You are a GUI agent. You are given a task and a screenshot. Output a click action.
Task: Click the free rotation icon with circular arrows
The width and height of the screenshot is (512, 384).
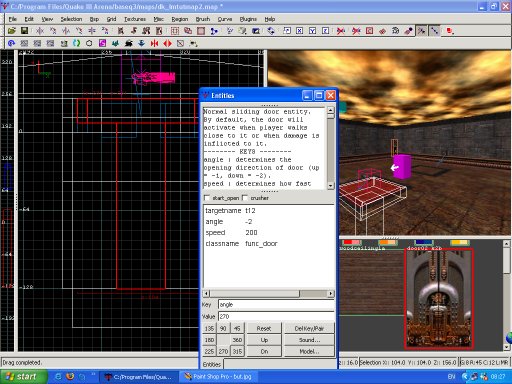(271, 31)
